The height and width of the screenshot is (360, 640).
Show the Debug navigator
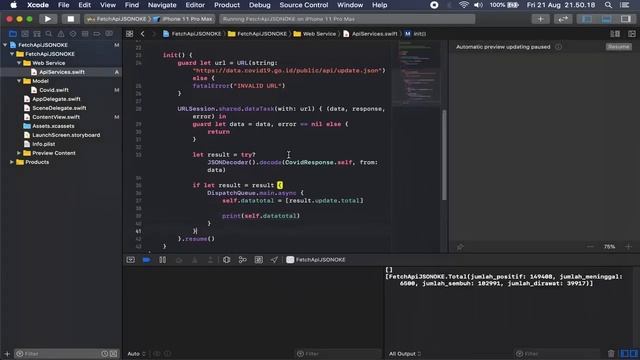pos(85,34)
